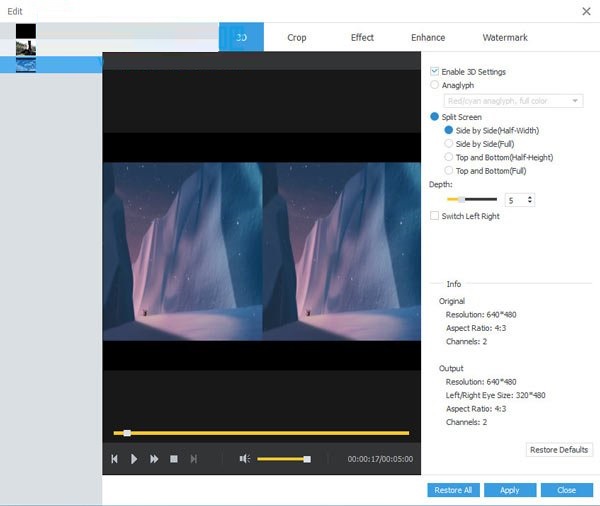This screenshot has width=600, height=506.
Task: Decrease depth value with down arrow
Action: click(x=530, y=202)
